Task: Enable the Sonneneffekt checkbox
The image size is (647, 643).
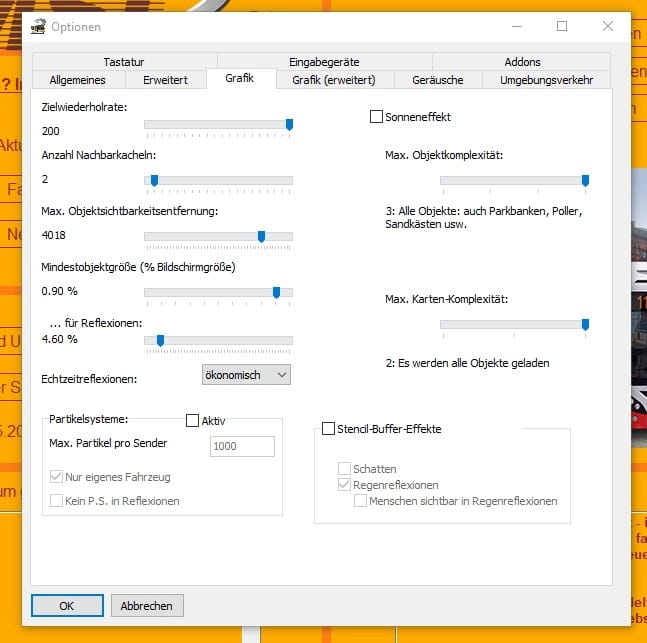Action: pyautogui.click(x=377, y=117)
